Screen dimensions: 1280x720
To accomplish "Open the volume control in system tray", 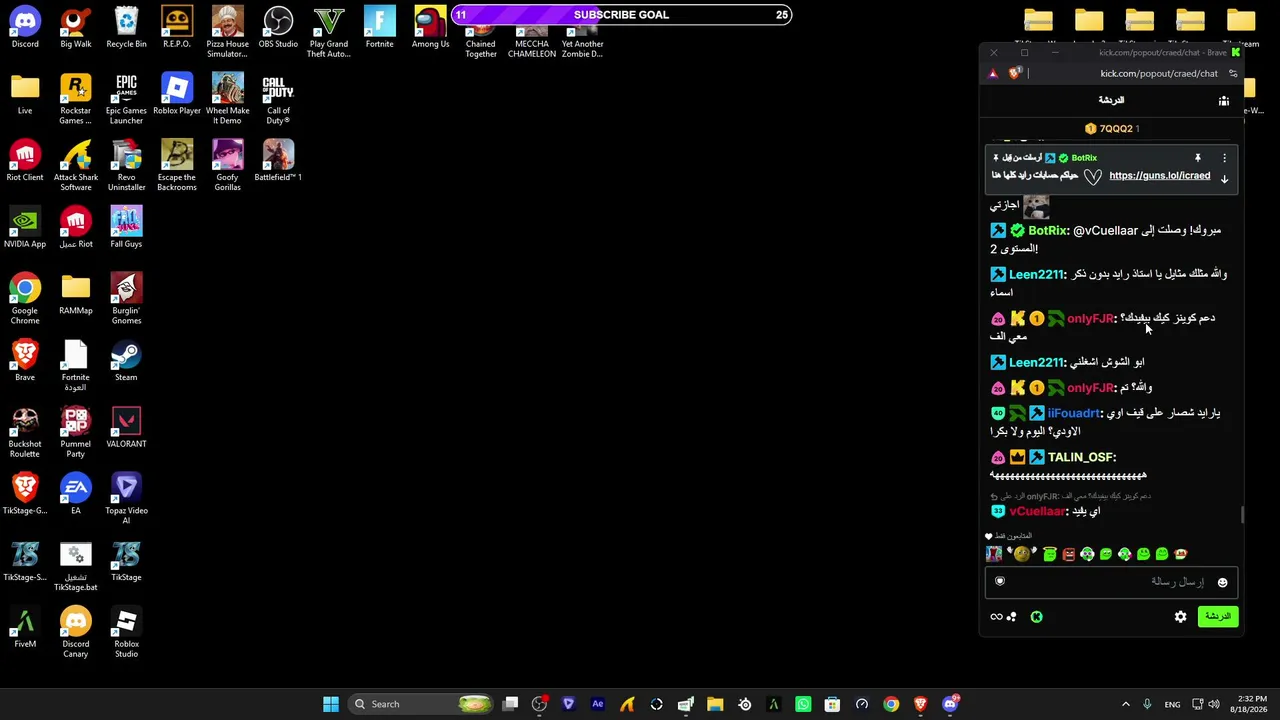I will click(1214, 704).
